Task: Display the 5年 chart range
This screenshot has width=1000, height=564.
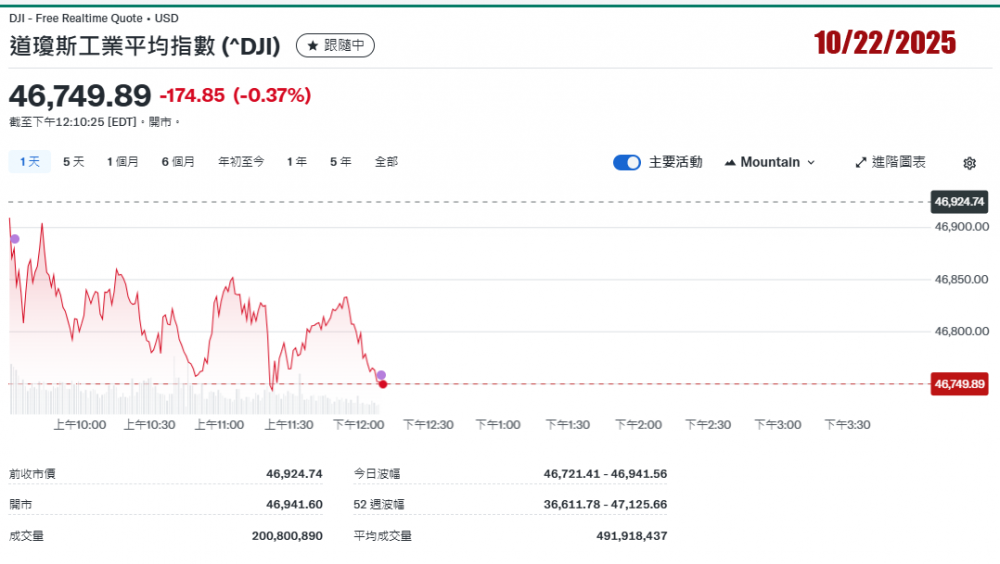Action: pos(340,161)
